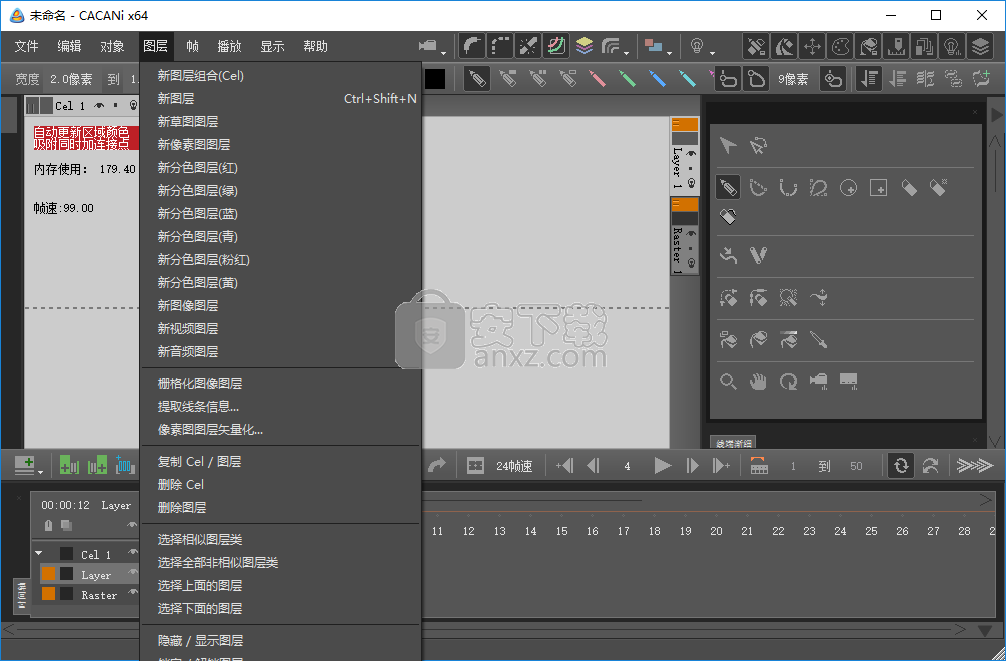Viewport: 1006px width, 661px height.
Task: Click the 9像素 size field
Action: pyautogui.click(x=794, y=79)
